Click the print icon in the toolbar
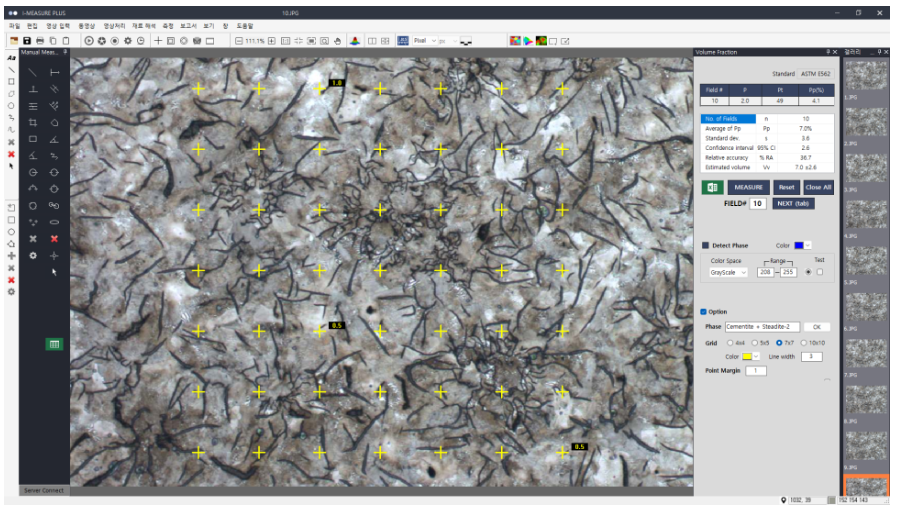The image size is (897, 510). point(40,41)
